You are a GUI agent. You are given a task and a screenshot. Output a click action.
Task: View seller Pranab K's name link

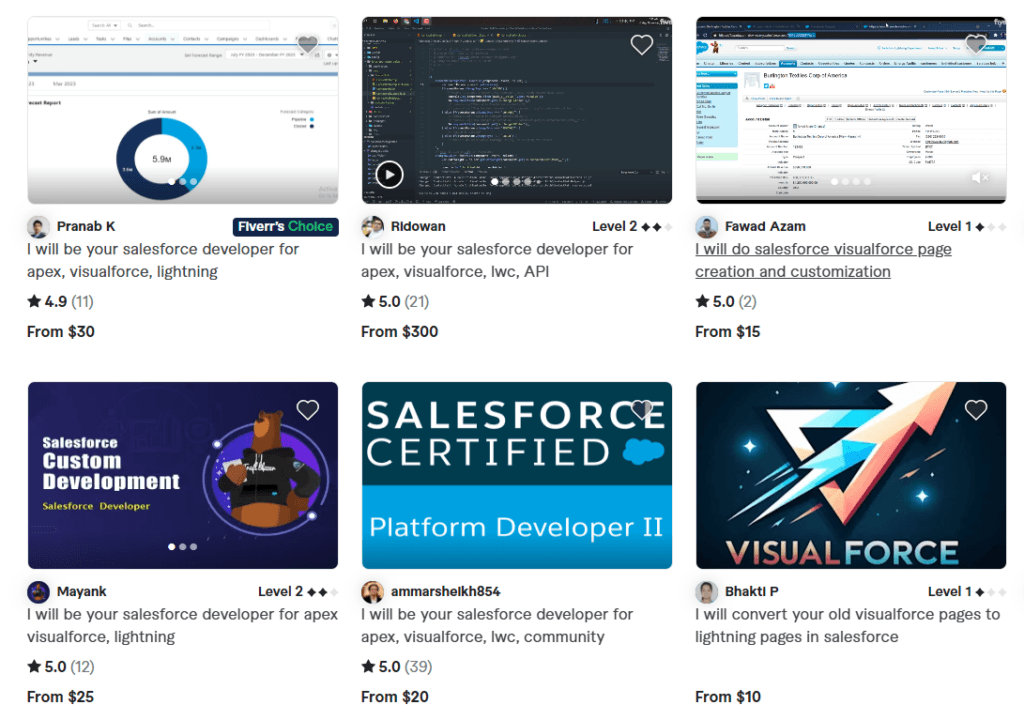point(86,226)
